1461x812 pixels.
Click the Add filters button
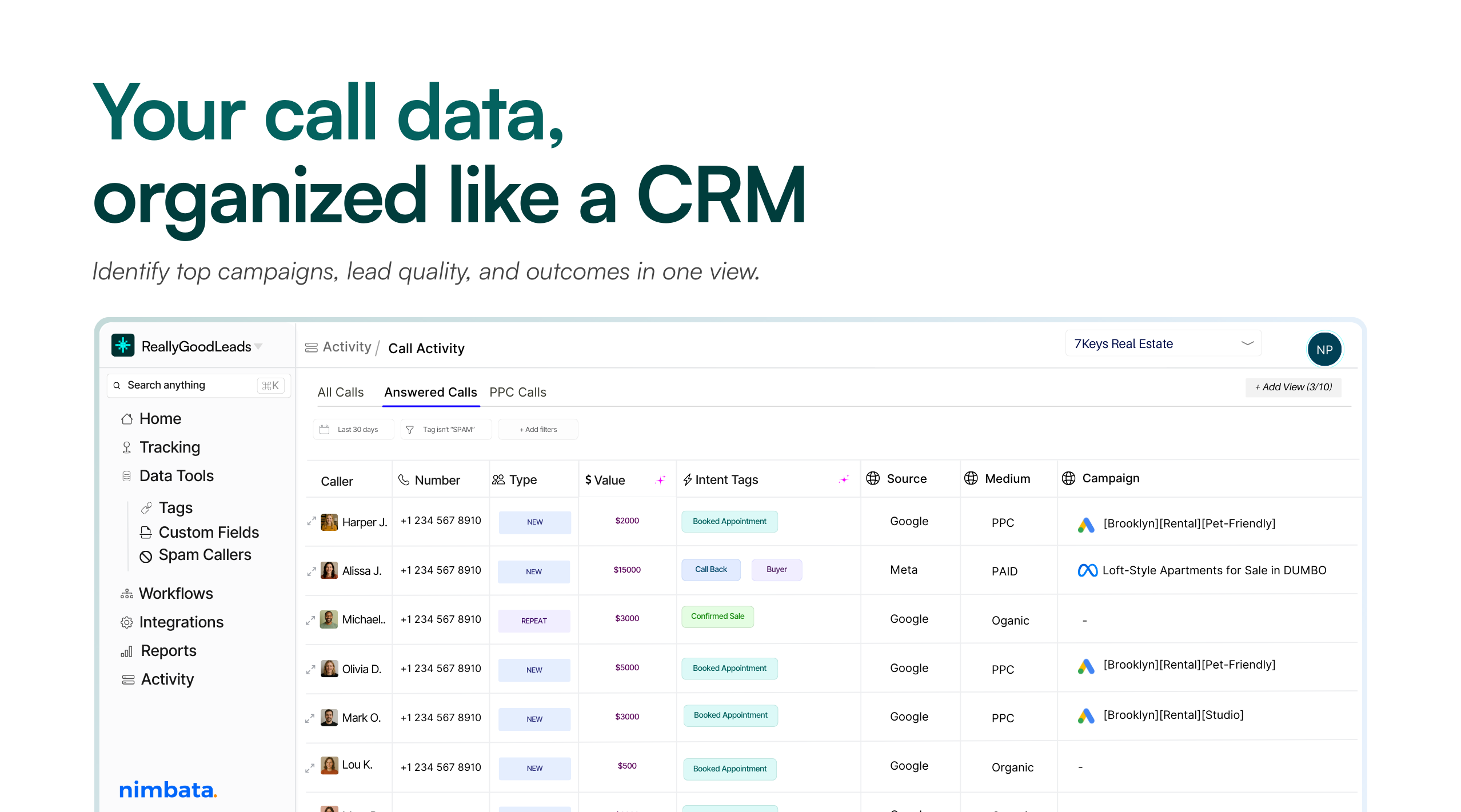point(538,430)
